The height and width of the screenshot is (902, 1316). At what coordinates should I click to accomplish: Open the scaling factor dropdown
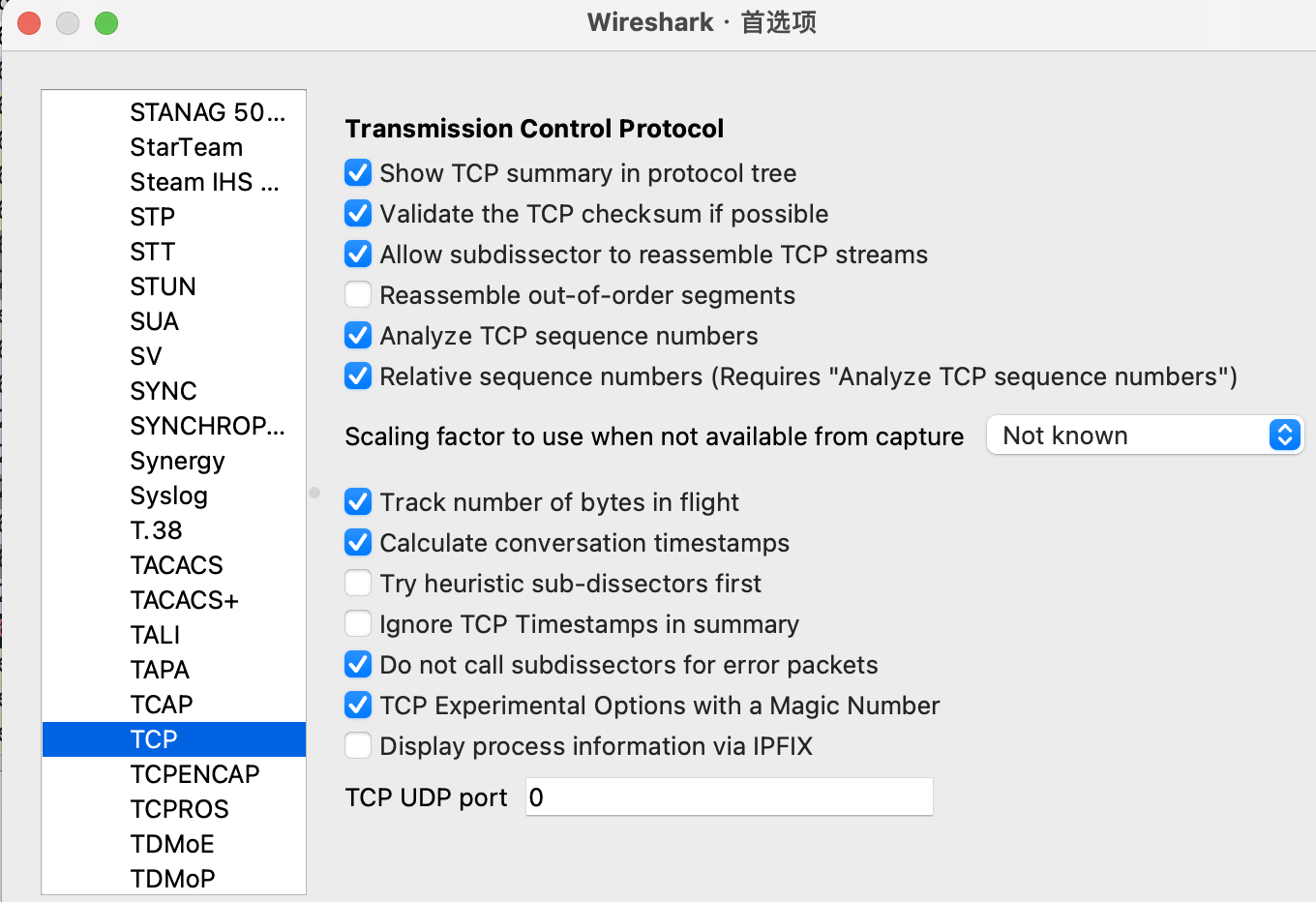[x=1146, y=436]
